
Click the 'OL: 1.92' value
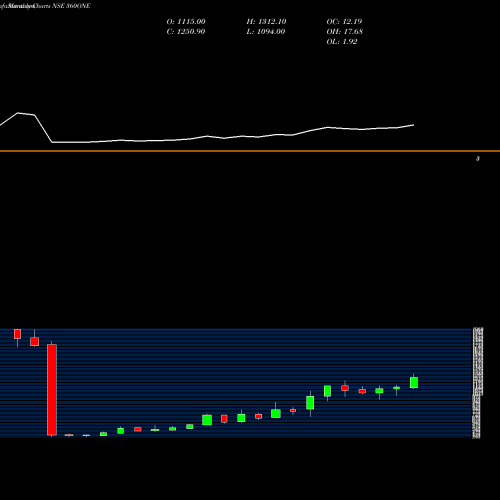(342, 42)
